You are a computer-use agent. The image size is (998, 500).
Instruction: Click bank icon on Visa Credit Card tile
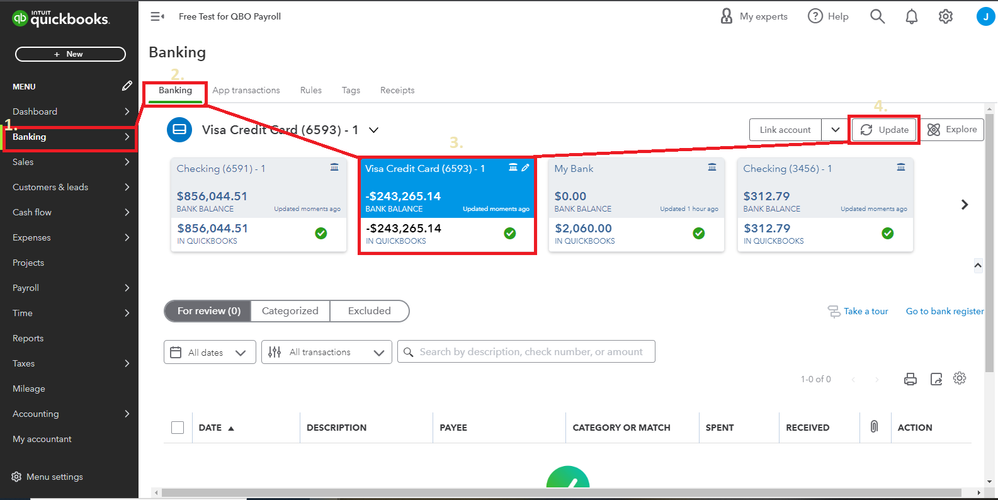pos(513,167)
